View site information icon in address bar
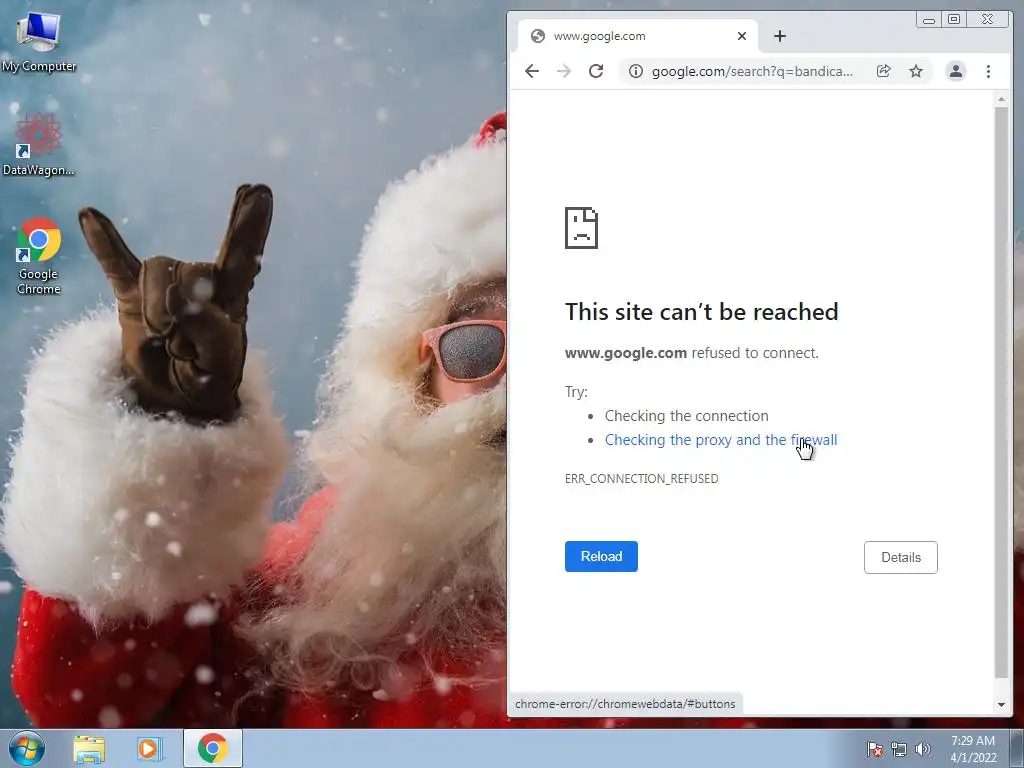 click(635, 71)
